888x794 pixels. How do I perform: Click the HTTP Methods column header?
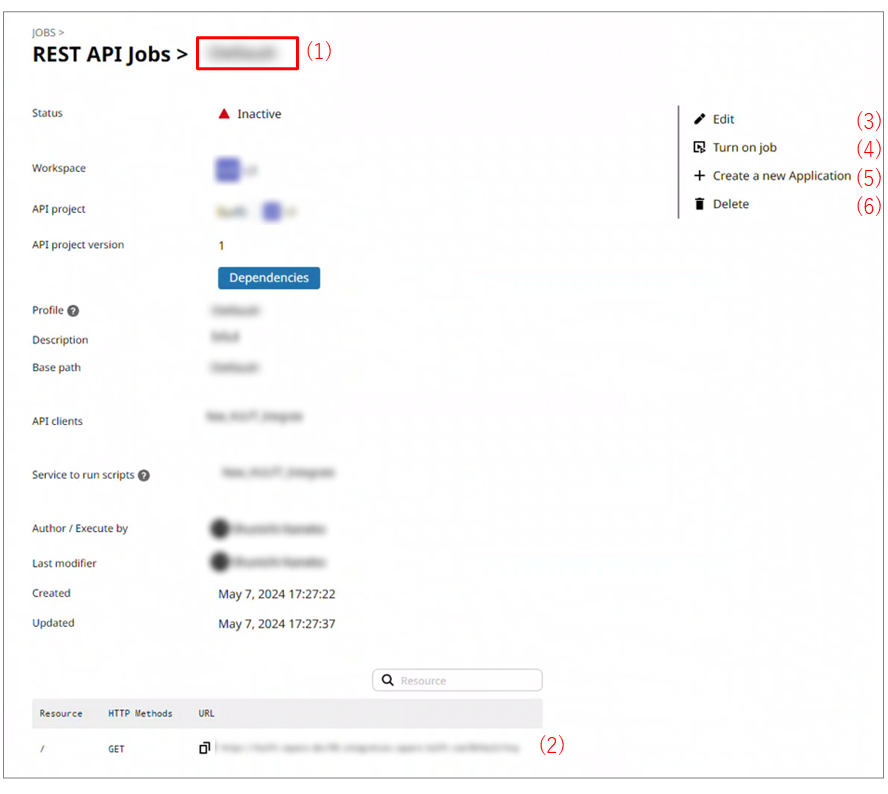point(140,714)
